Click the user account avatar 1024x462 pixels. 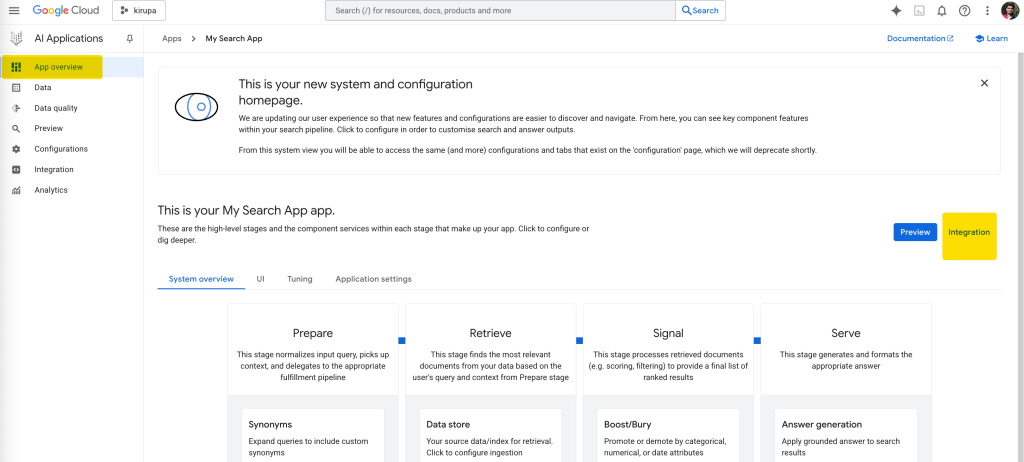[1010, 10]
